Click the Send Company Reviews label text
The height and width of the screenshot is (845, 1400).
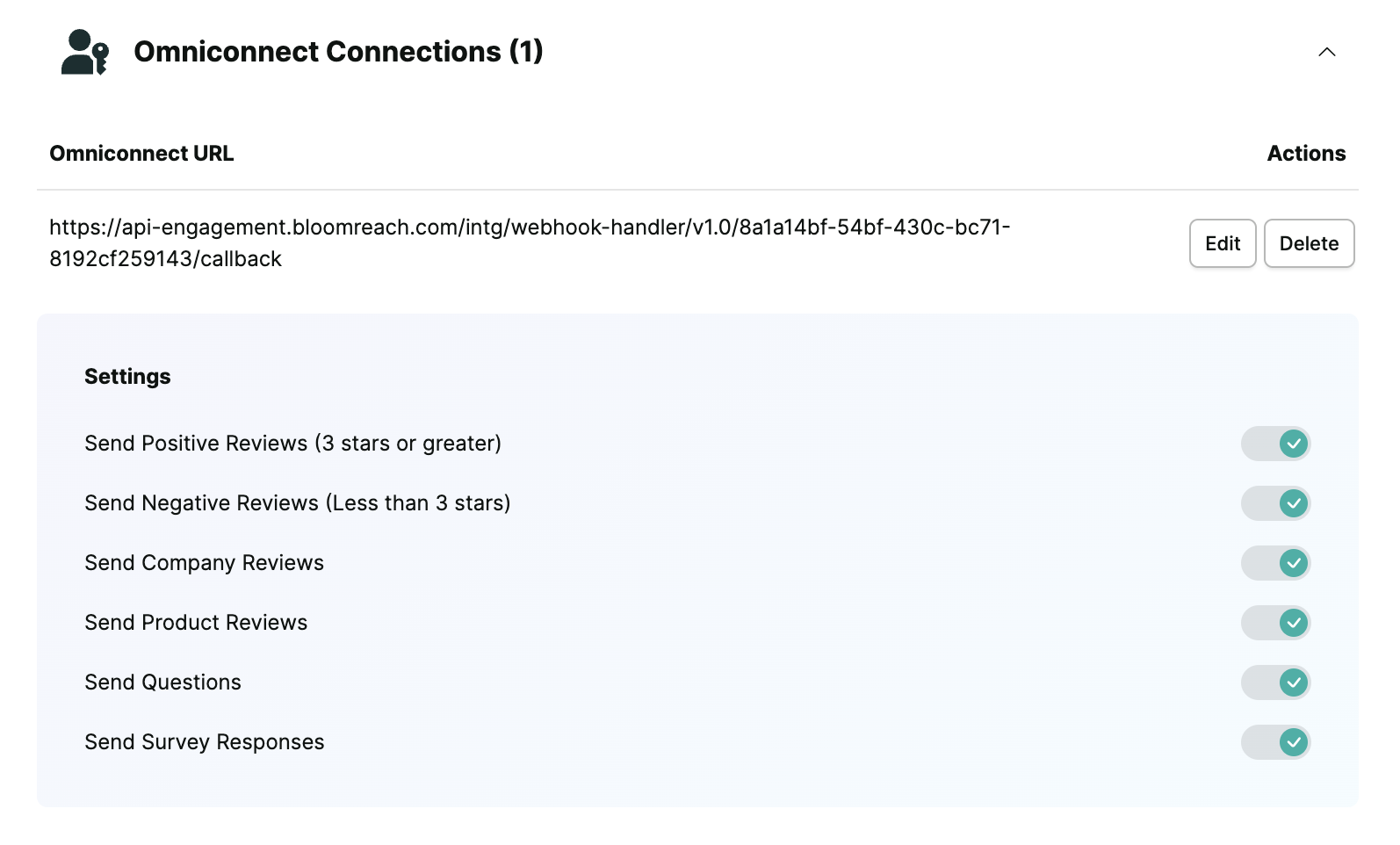[204, 563]
